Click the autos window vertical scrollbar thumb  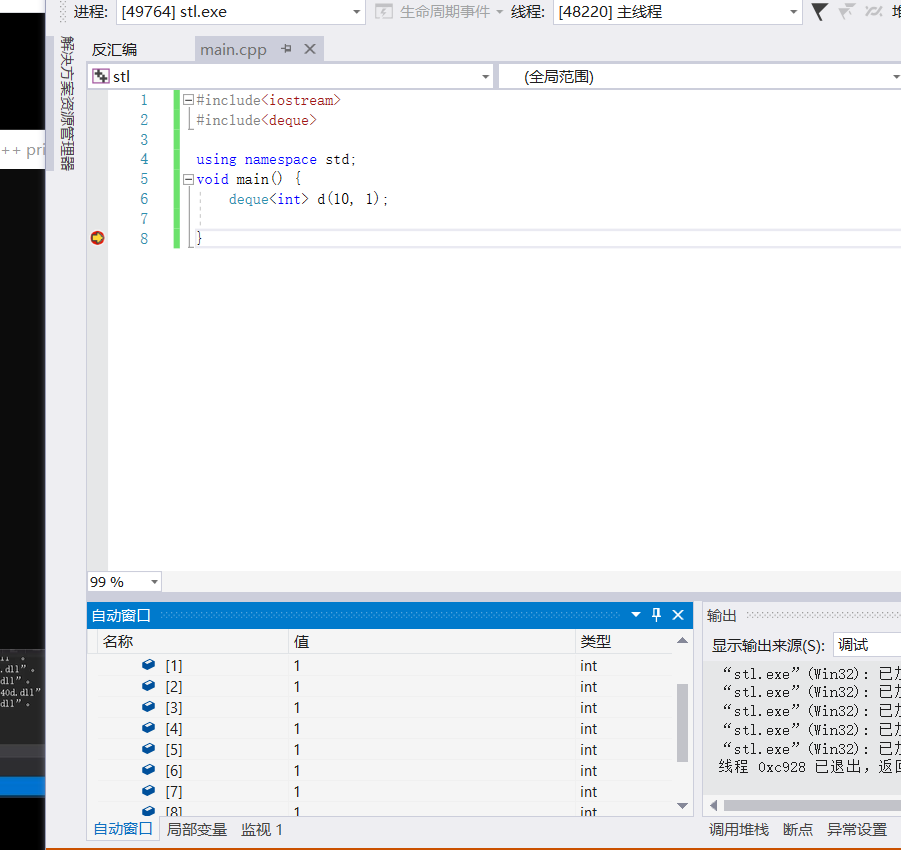(682, 722)
